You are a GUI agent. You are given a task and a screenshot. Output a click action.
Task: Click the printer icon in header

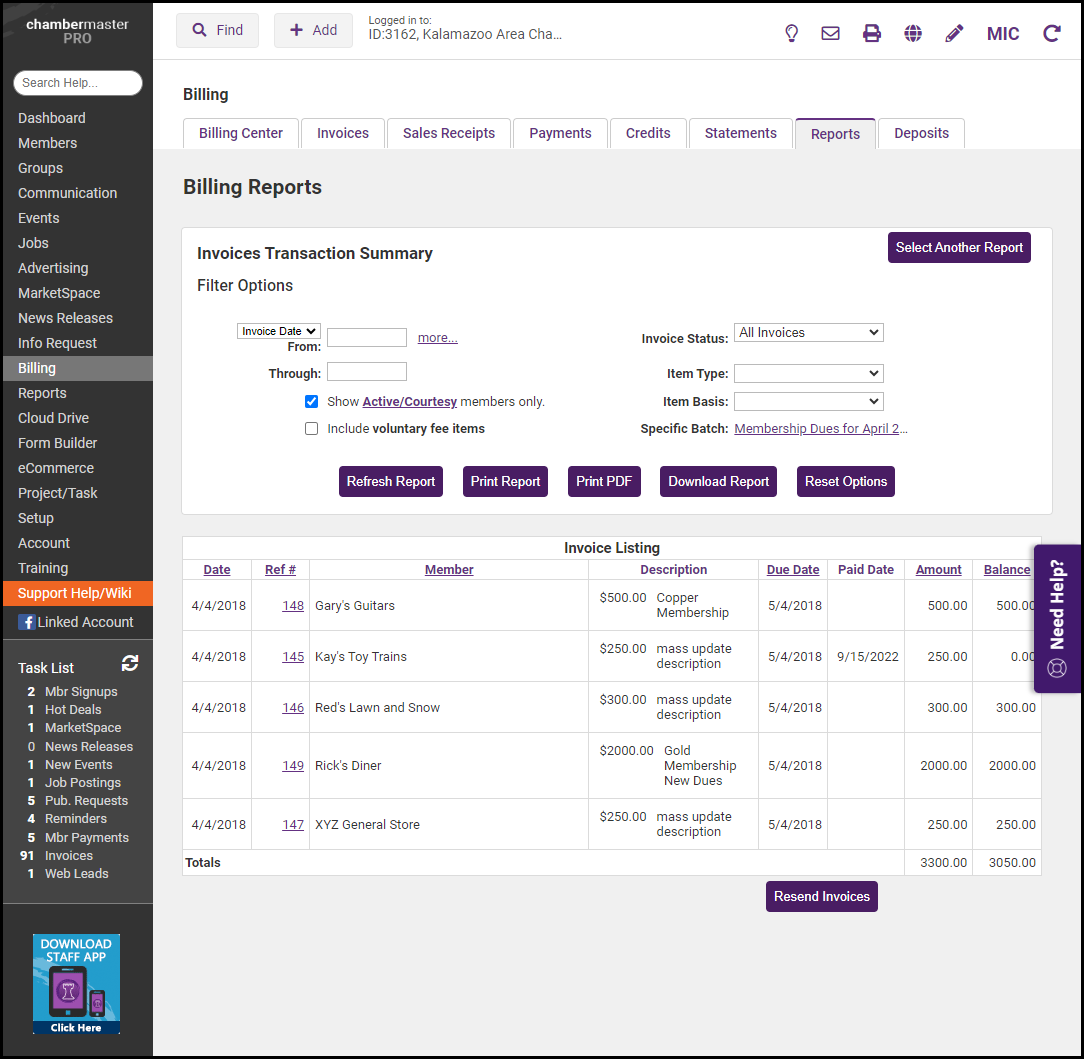click(x=872, y=33)
